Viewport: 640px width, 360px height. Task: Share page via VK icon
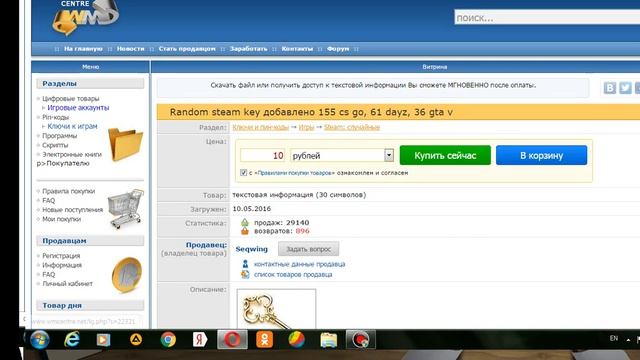point(610,88)
